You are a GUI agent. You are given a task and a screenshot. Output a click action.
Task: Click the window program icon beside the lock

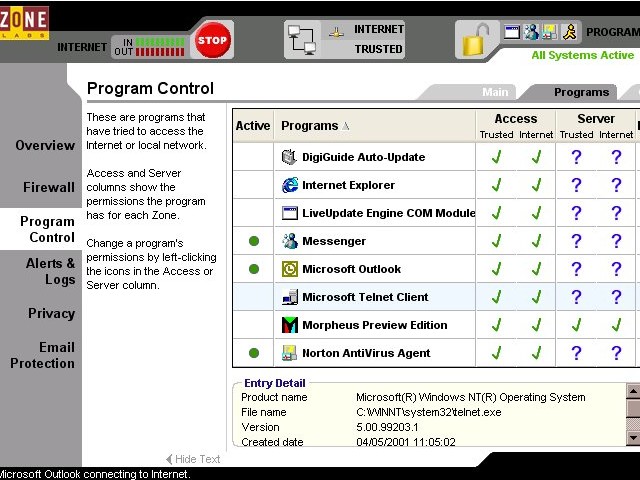[512, 32]
